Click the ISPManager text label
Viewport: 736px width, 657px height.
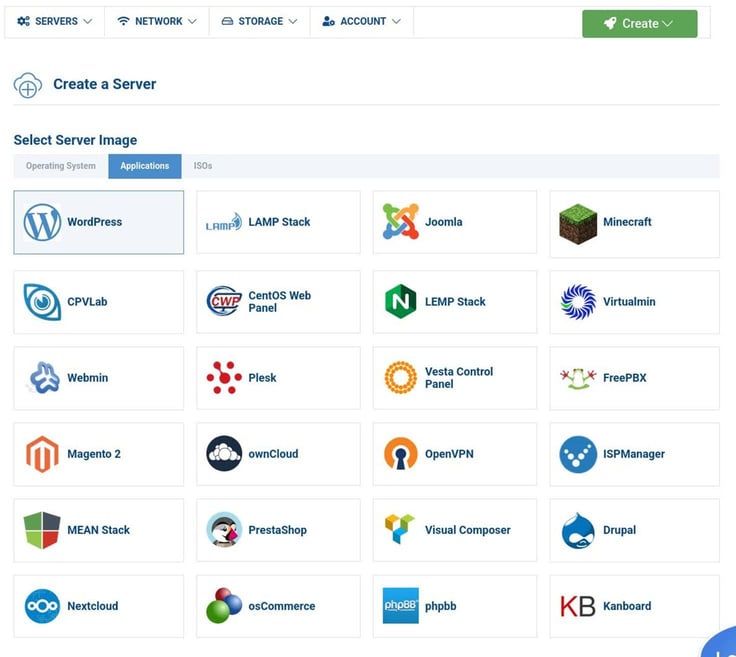pyautogui.click(x=634, y=454)
